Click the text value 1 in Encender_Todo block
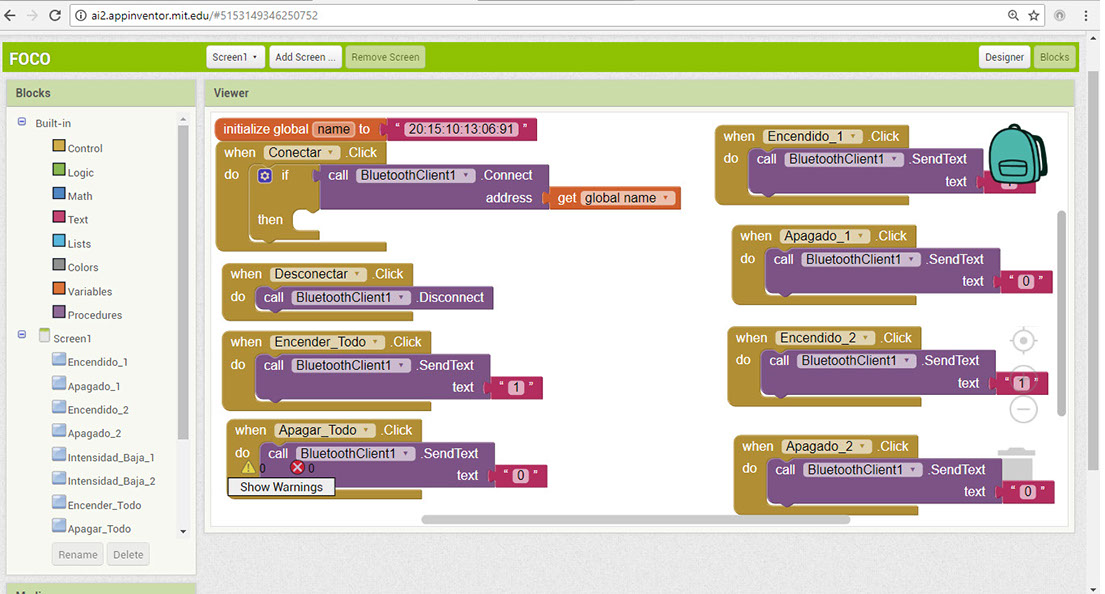Screen dimensions: 1105x594 517,387
